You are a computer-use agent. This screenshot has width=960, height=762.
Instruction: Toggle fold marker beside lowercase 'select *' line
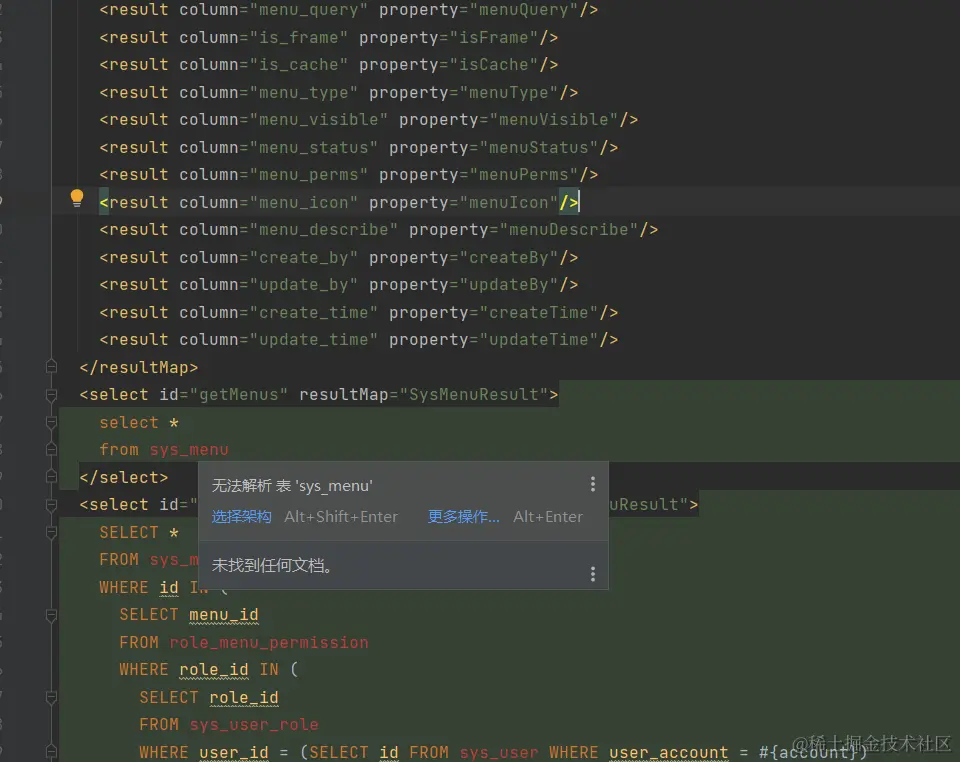pos(51,422)
